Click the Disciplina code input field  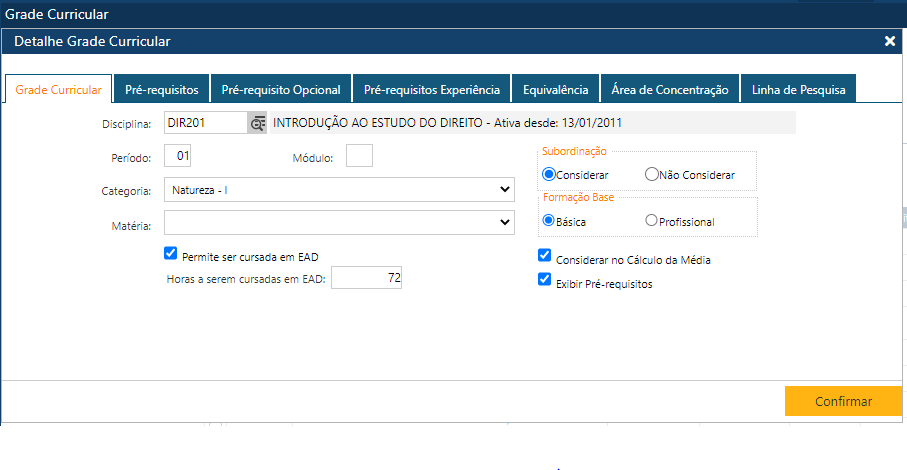click(205, 123)
